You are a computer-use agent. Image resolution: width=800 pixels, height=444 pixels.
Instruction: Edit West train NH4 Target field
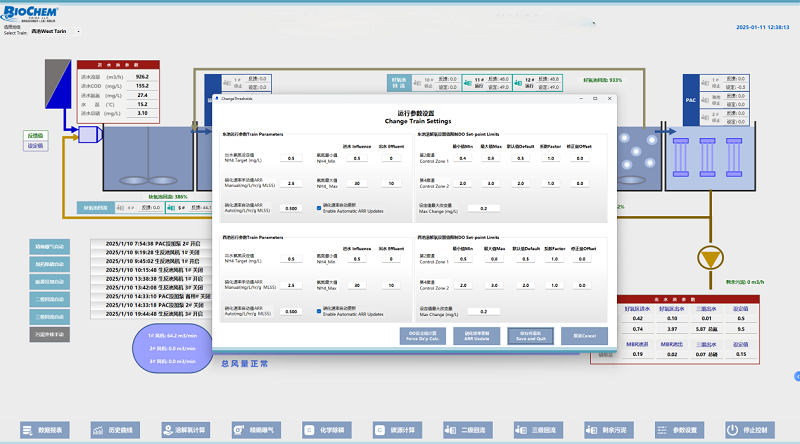tap(291, 259)
